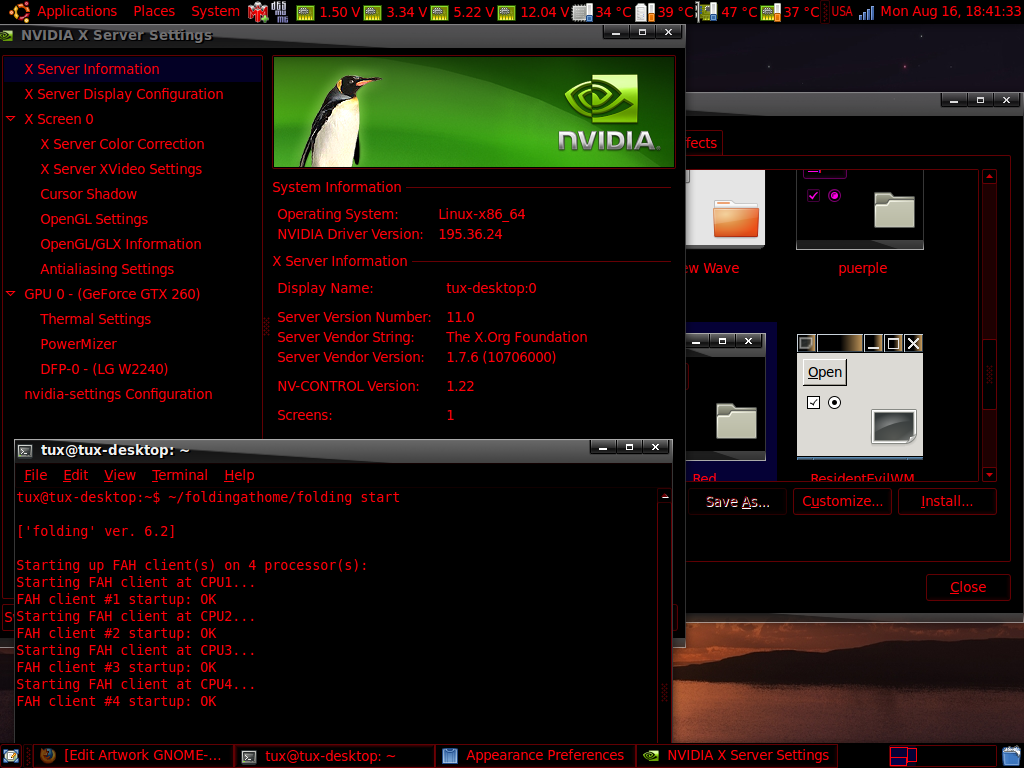Open the Terminal menu in terminal window

180,475
